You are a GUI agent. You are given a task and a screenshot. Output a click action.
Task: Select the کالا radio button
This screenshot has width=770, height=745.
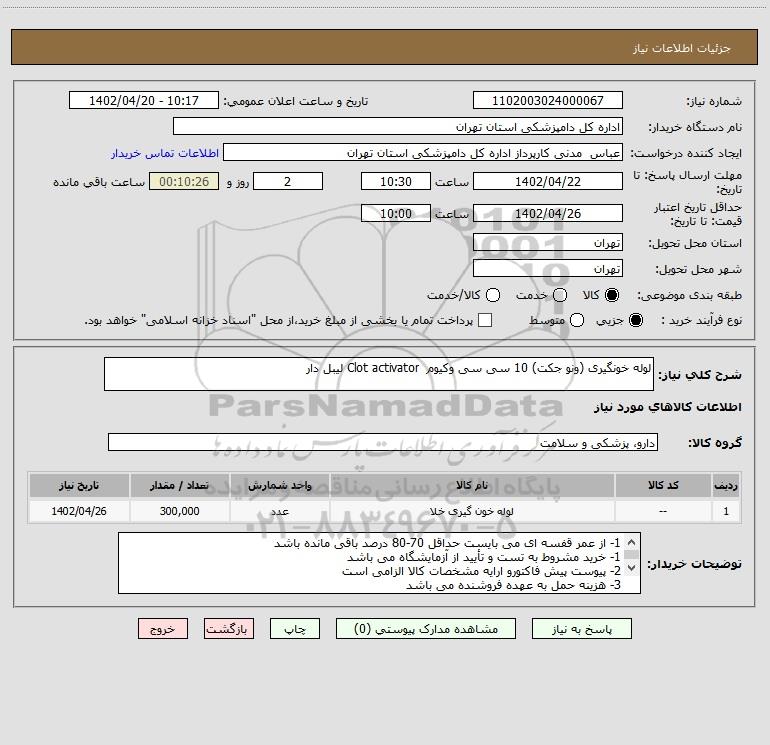612,295
